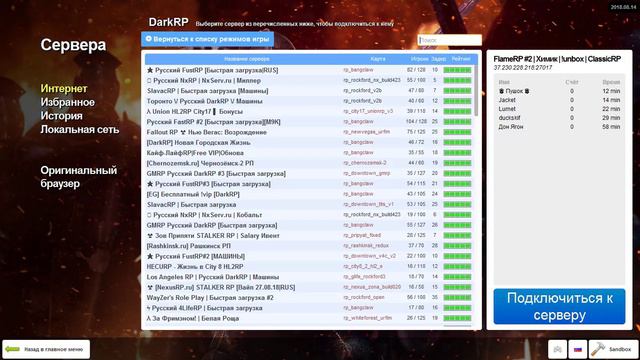This screenshot has height=360, width=640.
Task: Click the rating bar of Fallout RP row
Action: (457, 132)
